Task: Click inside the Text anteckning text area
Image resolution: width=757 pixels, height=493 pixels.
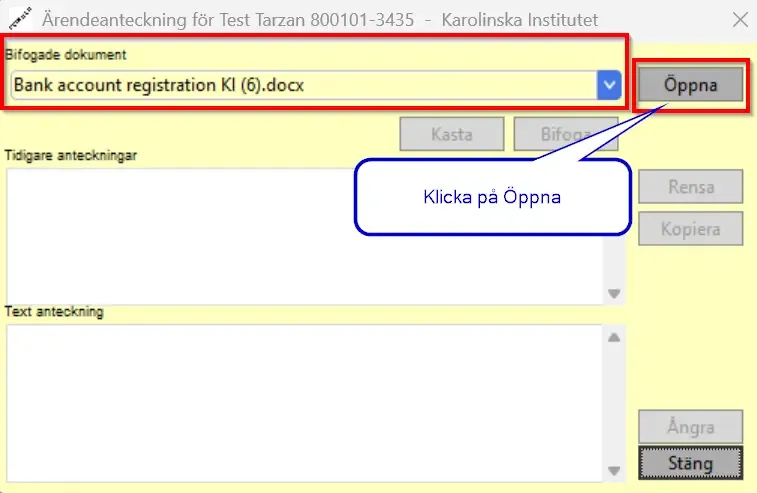Action: [304, 403]
